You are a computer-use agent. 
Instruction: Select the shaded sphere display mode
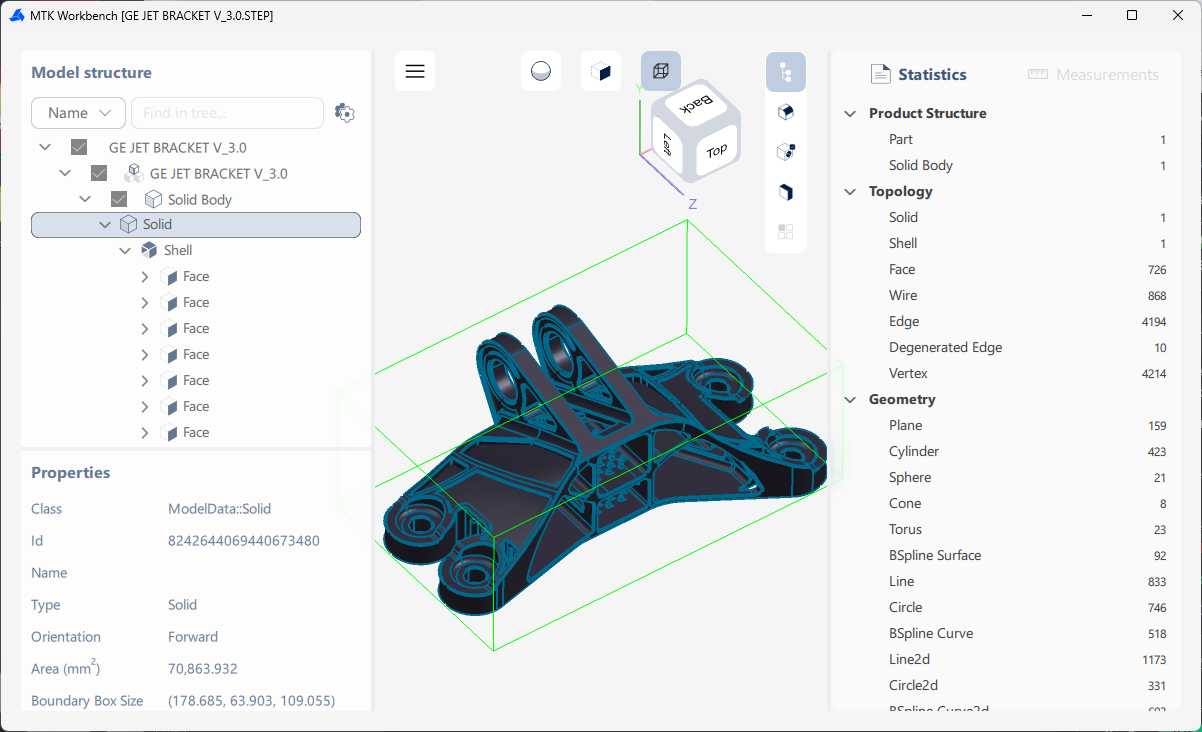click(541, 71)
